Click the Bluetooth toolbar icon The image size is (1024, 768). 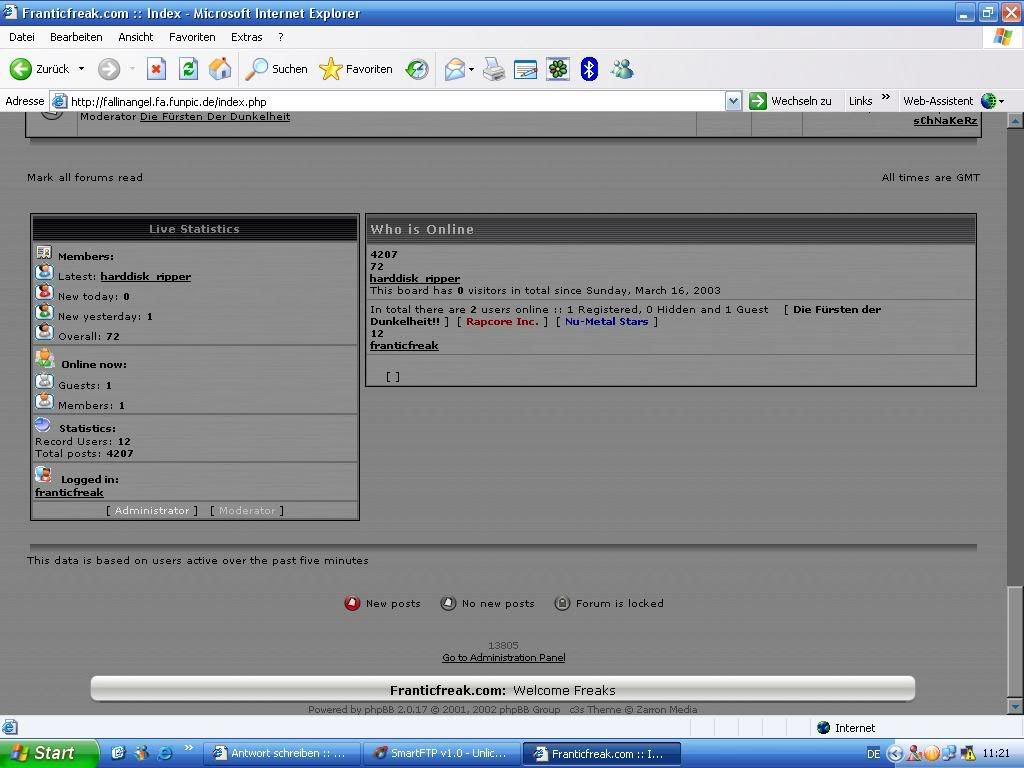coord(589,69)
